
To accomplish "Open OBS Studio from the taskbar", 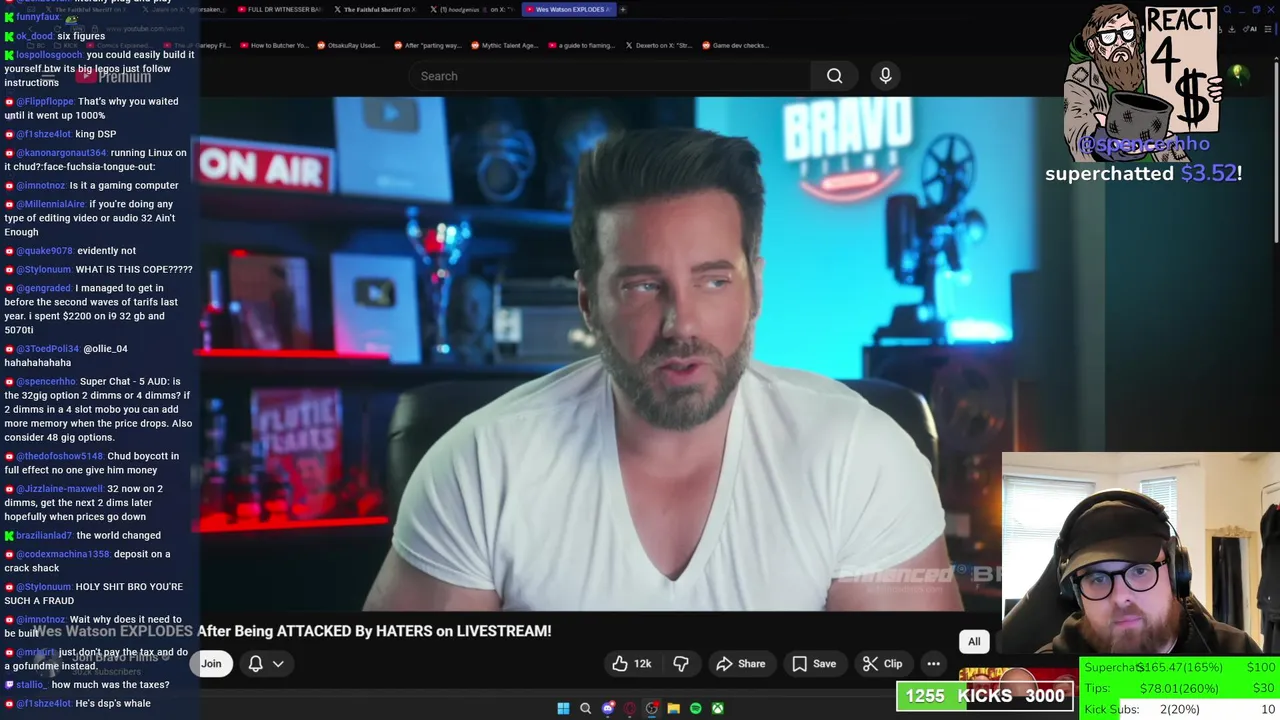I will click(x=651, y=708).
